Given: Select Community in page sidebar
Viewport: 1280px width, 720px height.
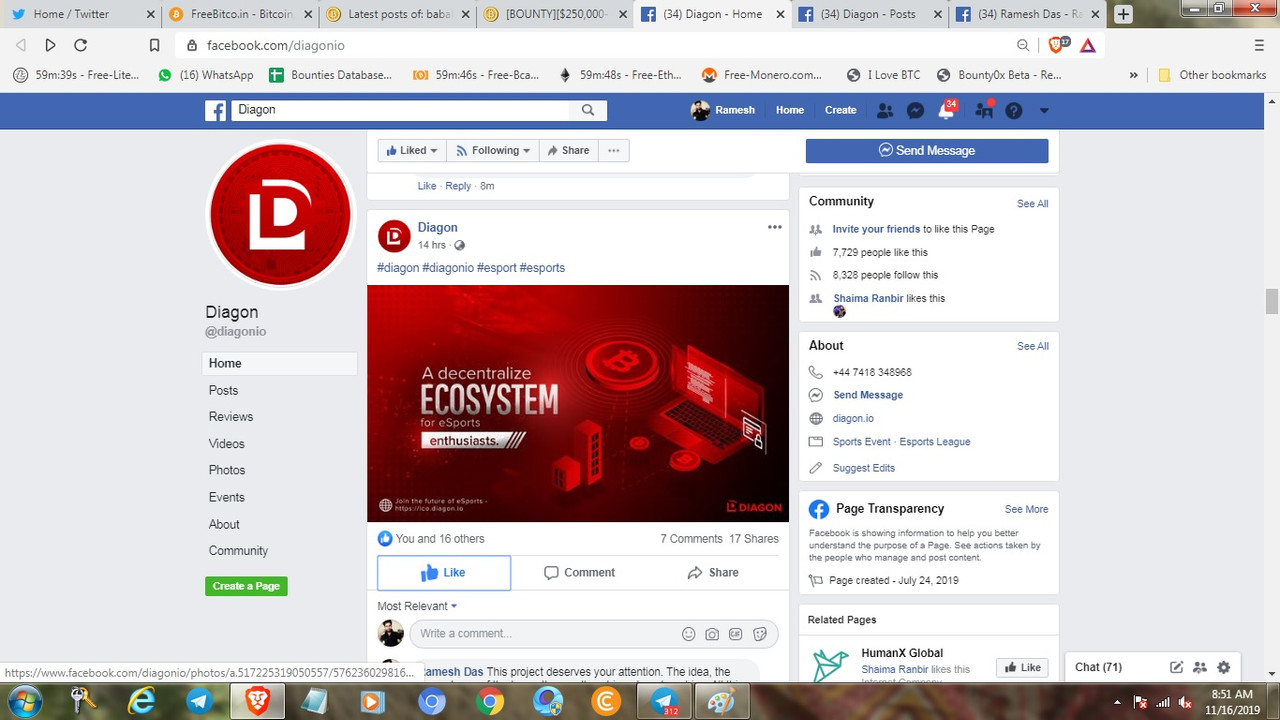Looking at the screenshot, I should point(238,551).
